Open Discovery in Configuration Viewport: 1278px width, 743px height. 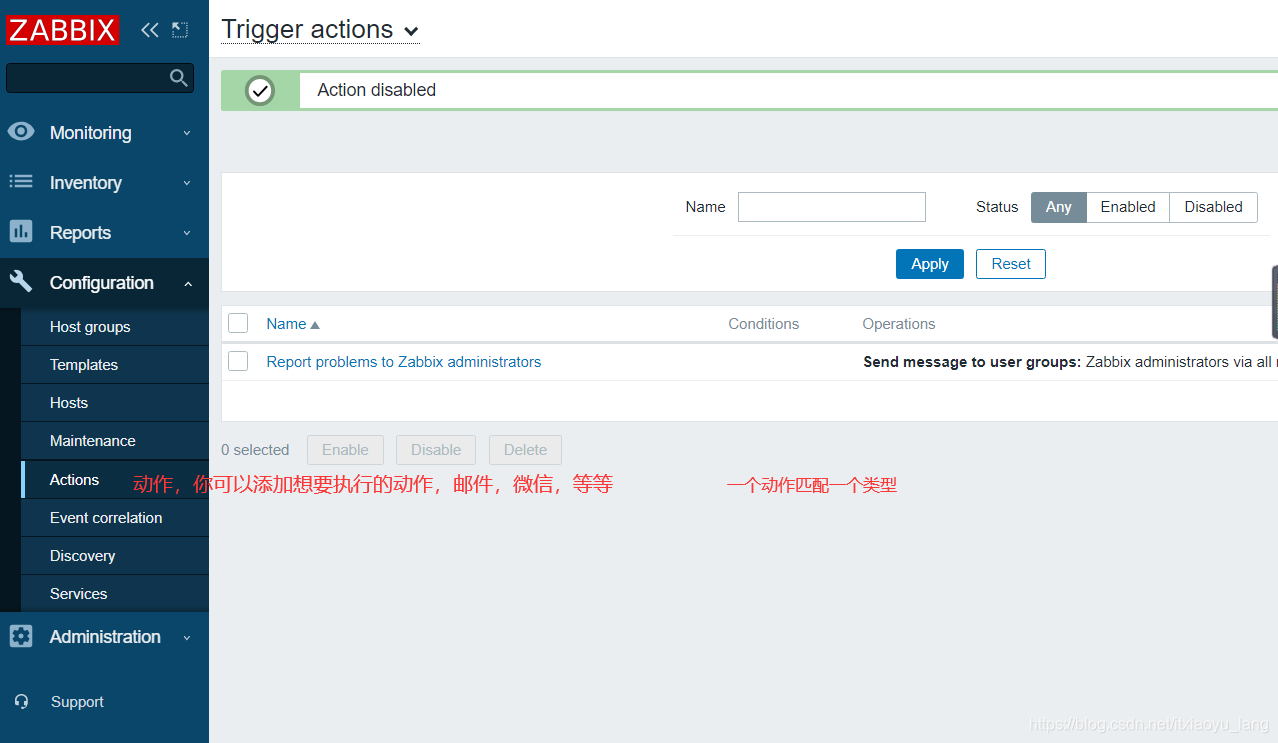114,555
